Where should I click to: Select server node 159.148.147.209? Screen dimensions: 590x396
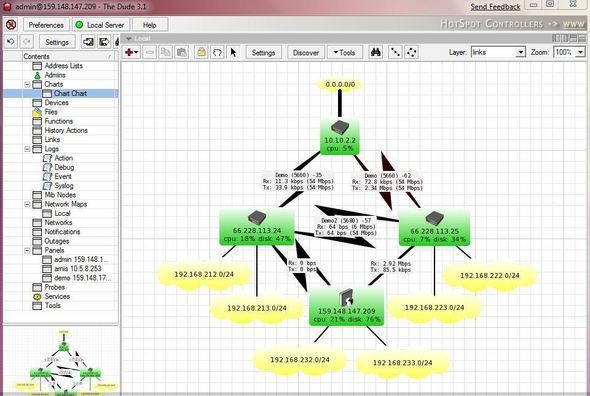(x=347, y=306)
